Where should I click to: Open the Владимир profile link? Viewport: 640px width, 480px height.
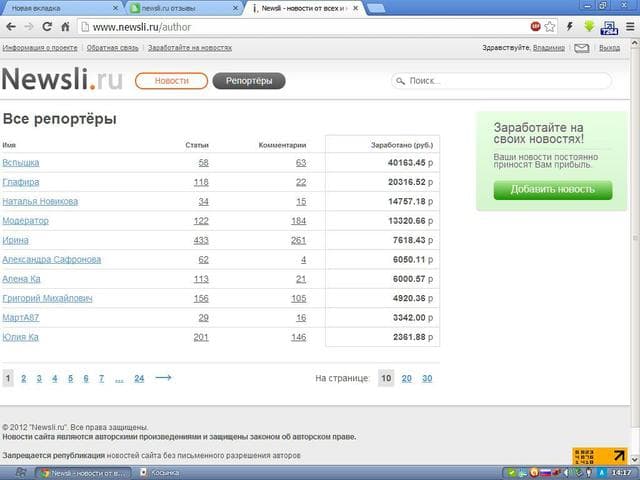pos(549,48)
